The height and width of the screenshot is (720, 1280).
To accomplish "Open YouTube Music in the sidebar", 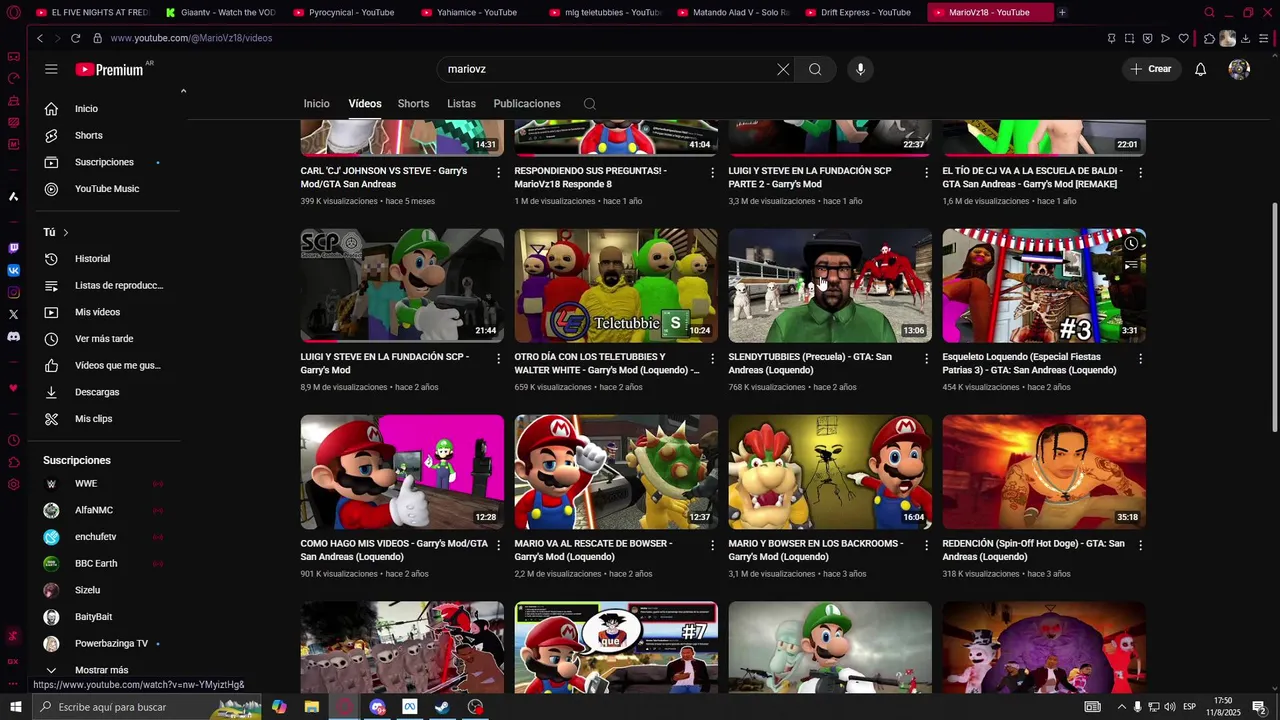I will click(x=106, y=189).
